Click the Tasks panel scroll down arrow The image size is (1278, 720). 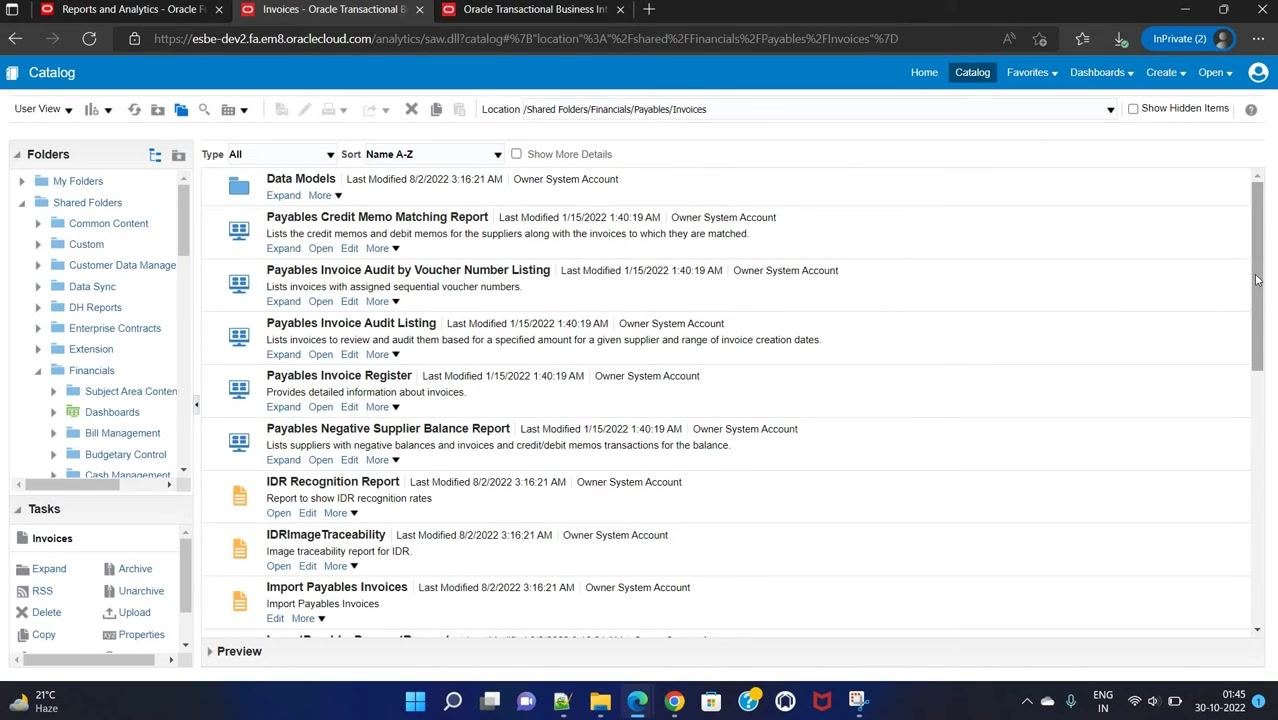(185, 645)
